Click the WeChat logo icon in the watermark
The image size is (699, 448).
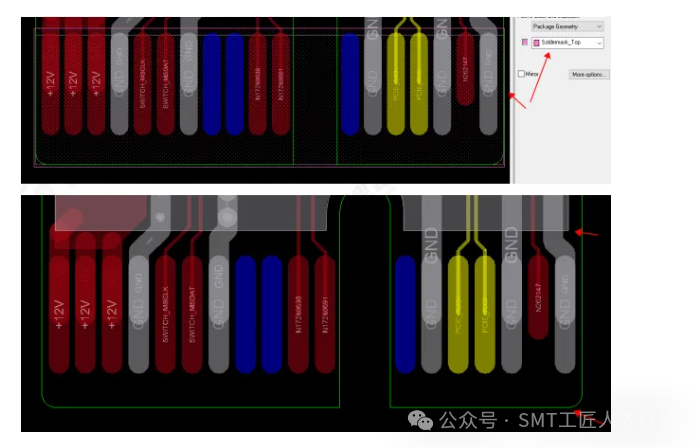click(421, 422)
